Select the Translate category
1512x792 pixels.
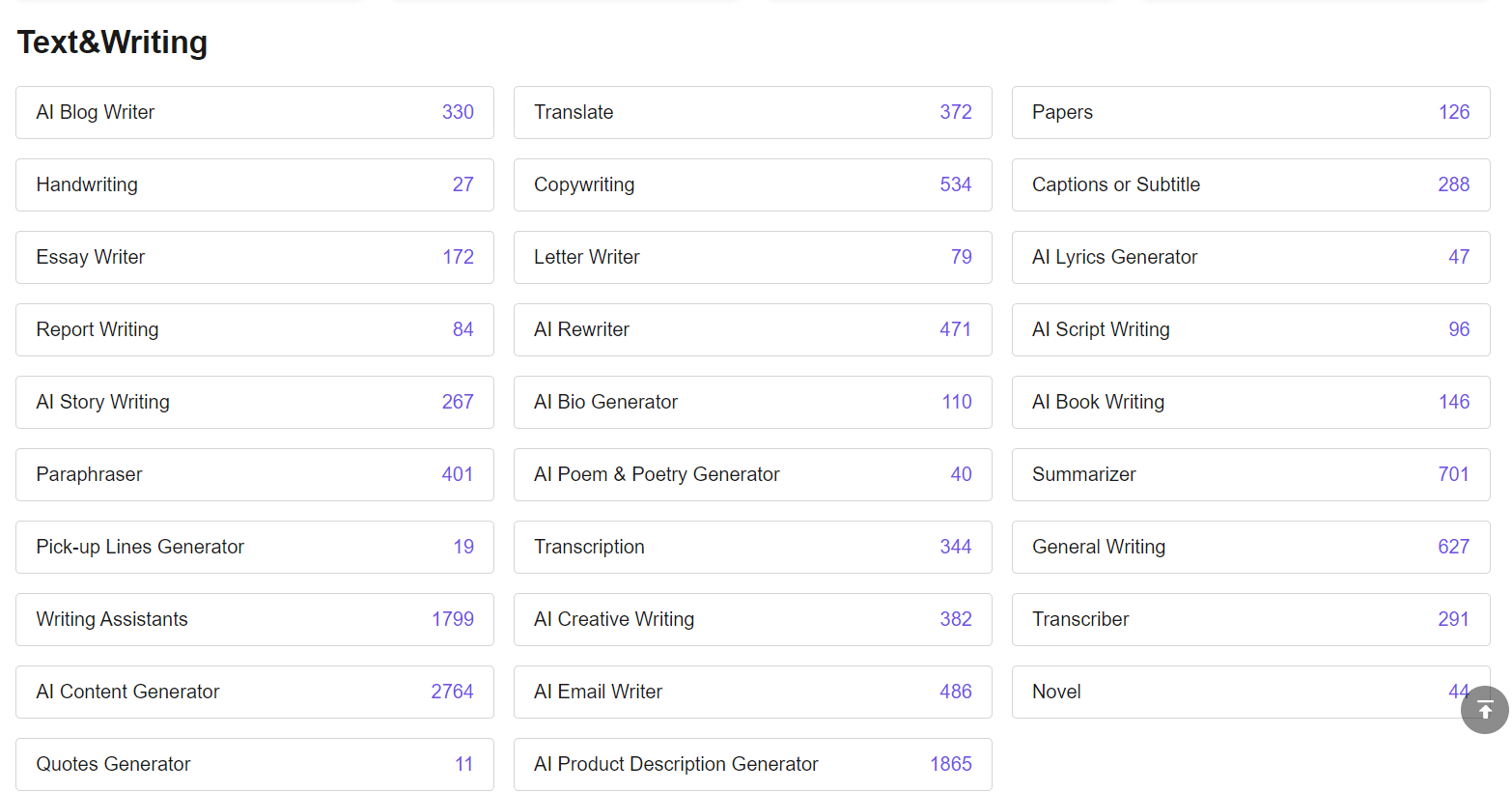753,112
